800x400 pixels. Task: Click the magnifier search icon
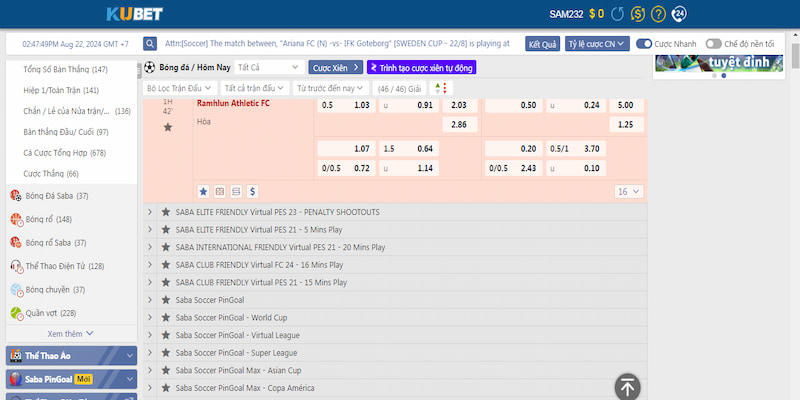tap(149, 44)
